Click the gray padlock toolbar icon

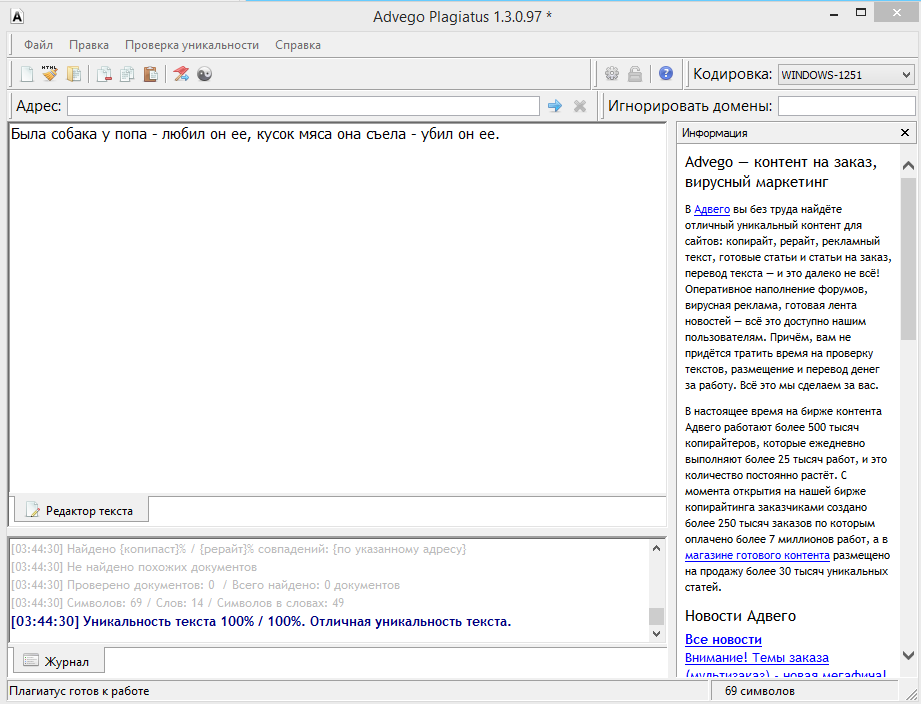tap(635, 74)
